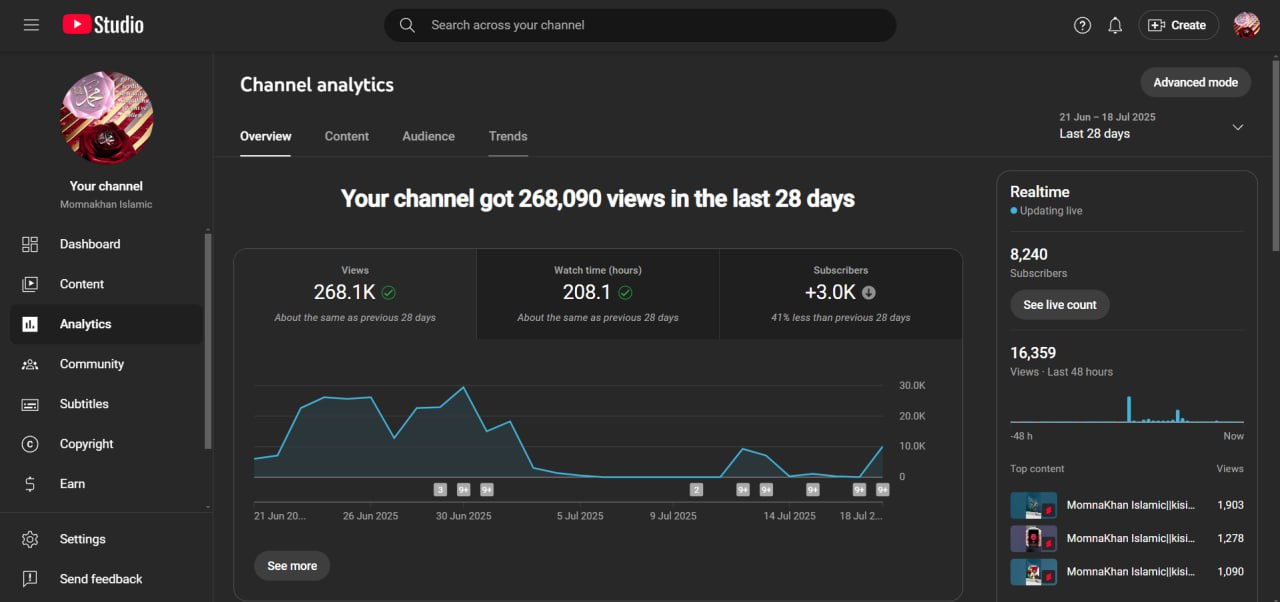The image size is (1280, 602).
Task: Open the notifications bell
Action: (x=1115, y=25)
